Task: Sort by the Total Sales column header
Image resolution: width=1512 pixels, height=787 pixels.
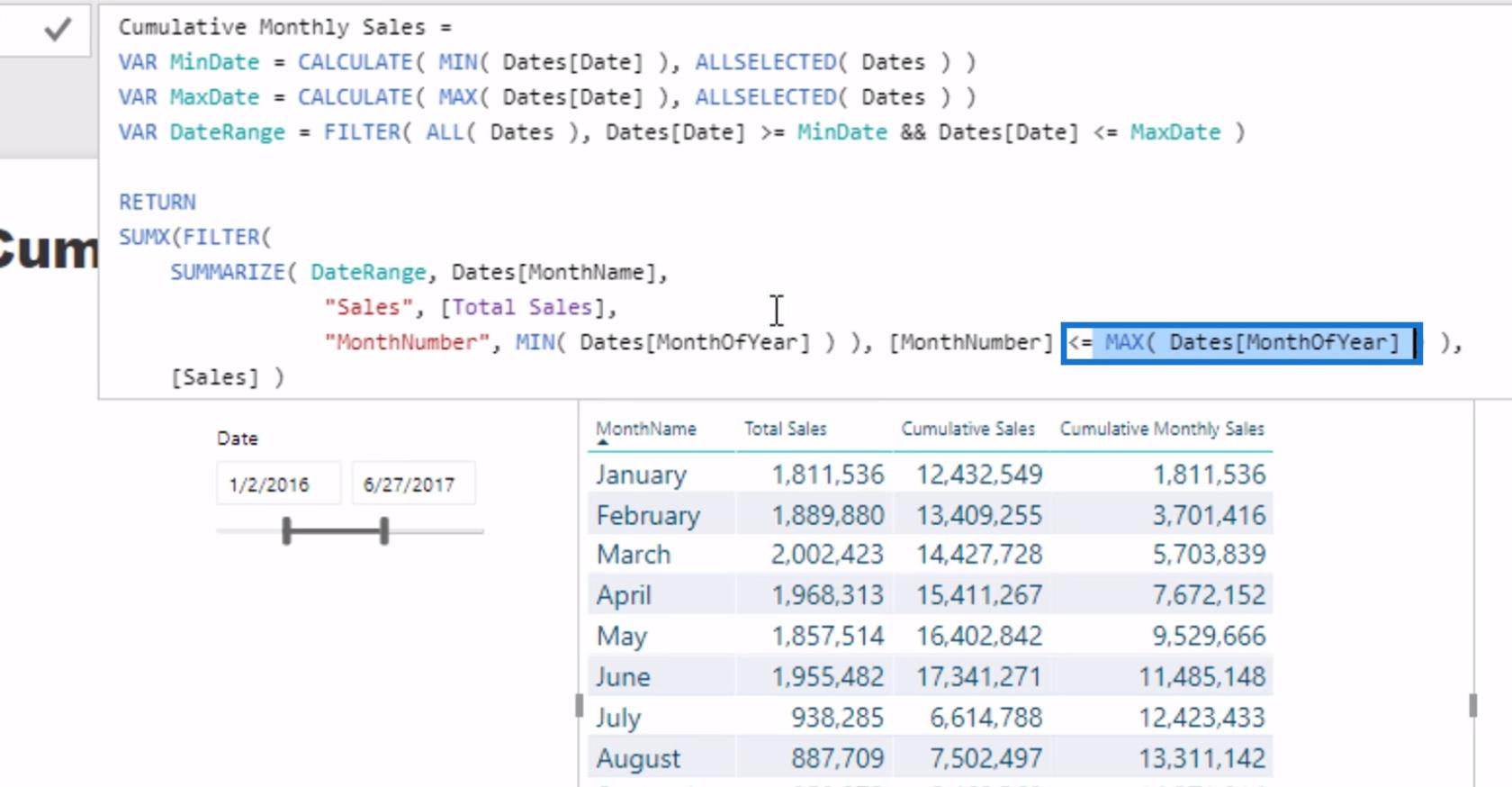Action: tap(785, 430)
